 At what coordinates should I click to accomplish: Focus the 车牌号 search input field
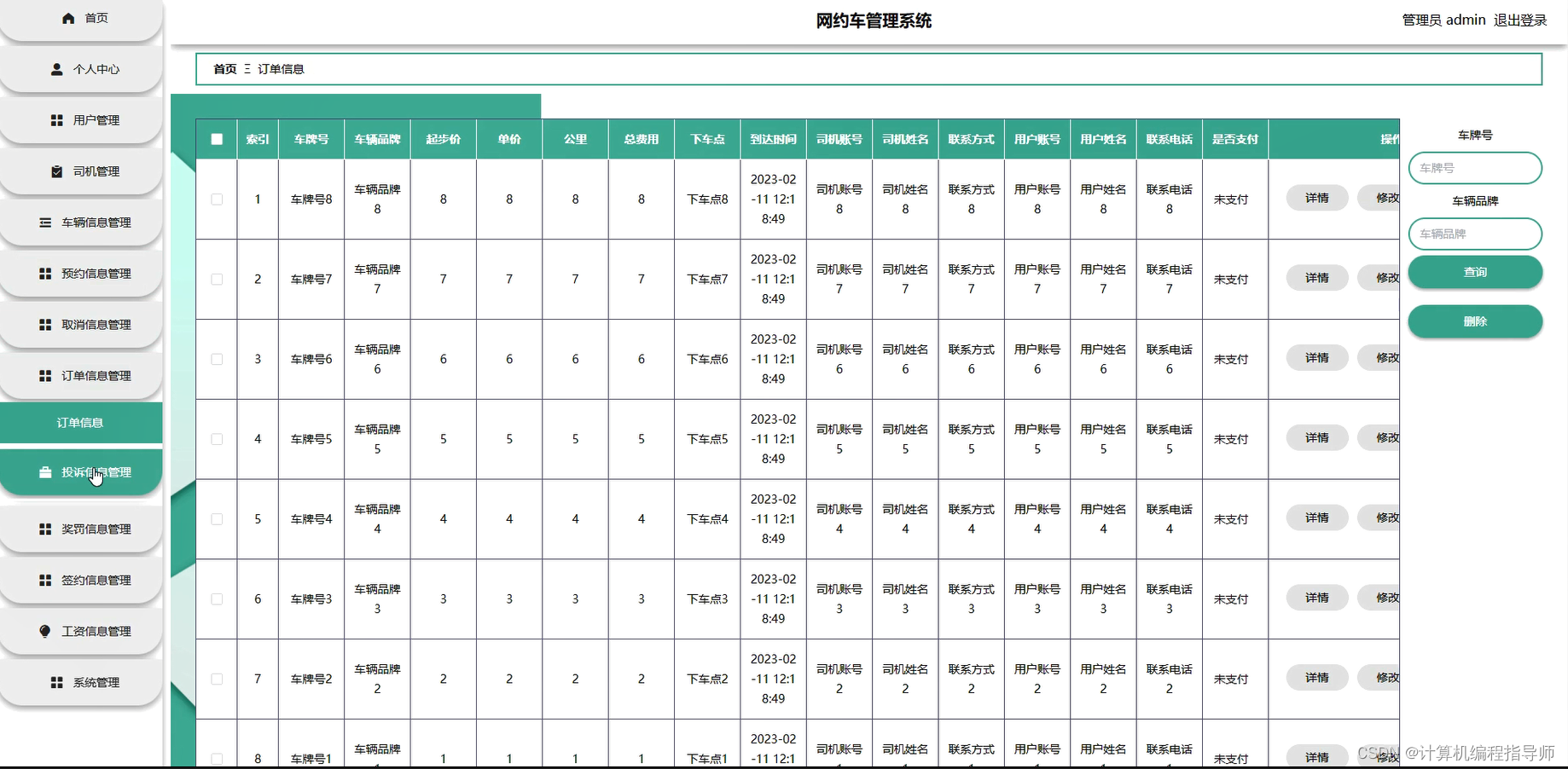point(1475,168)
